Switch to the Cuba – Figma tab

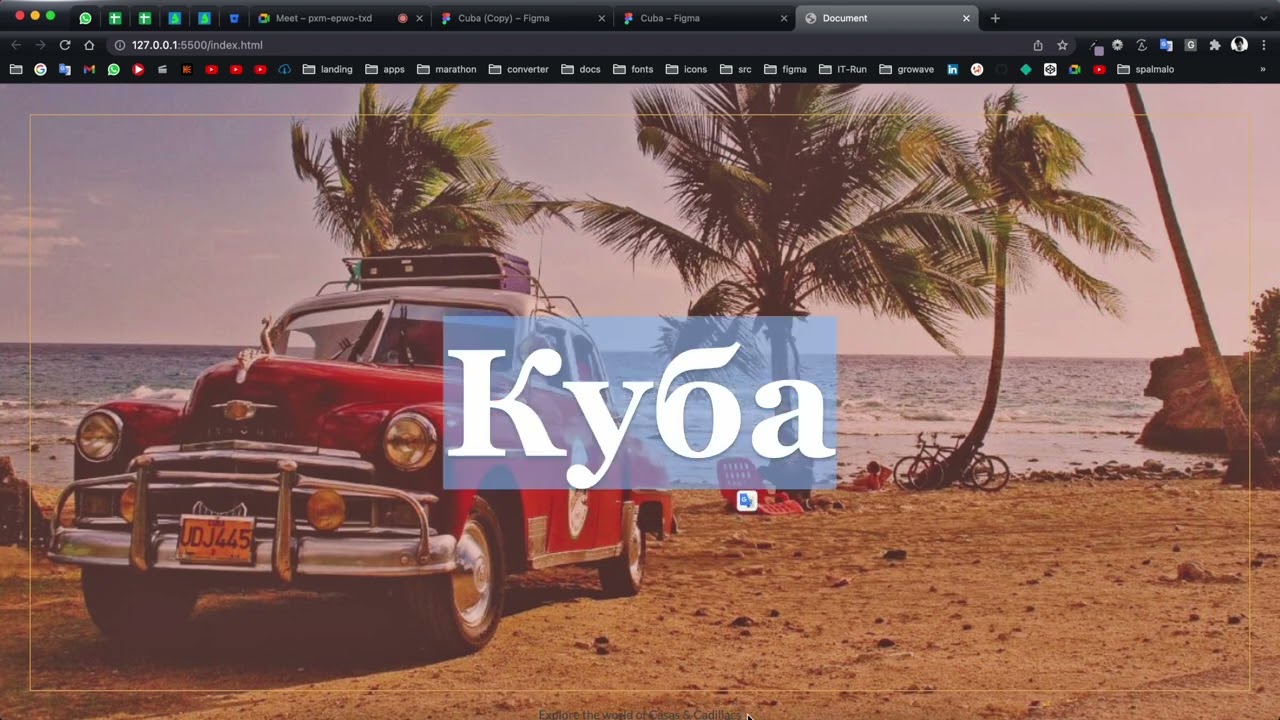[x=704, y=18]
